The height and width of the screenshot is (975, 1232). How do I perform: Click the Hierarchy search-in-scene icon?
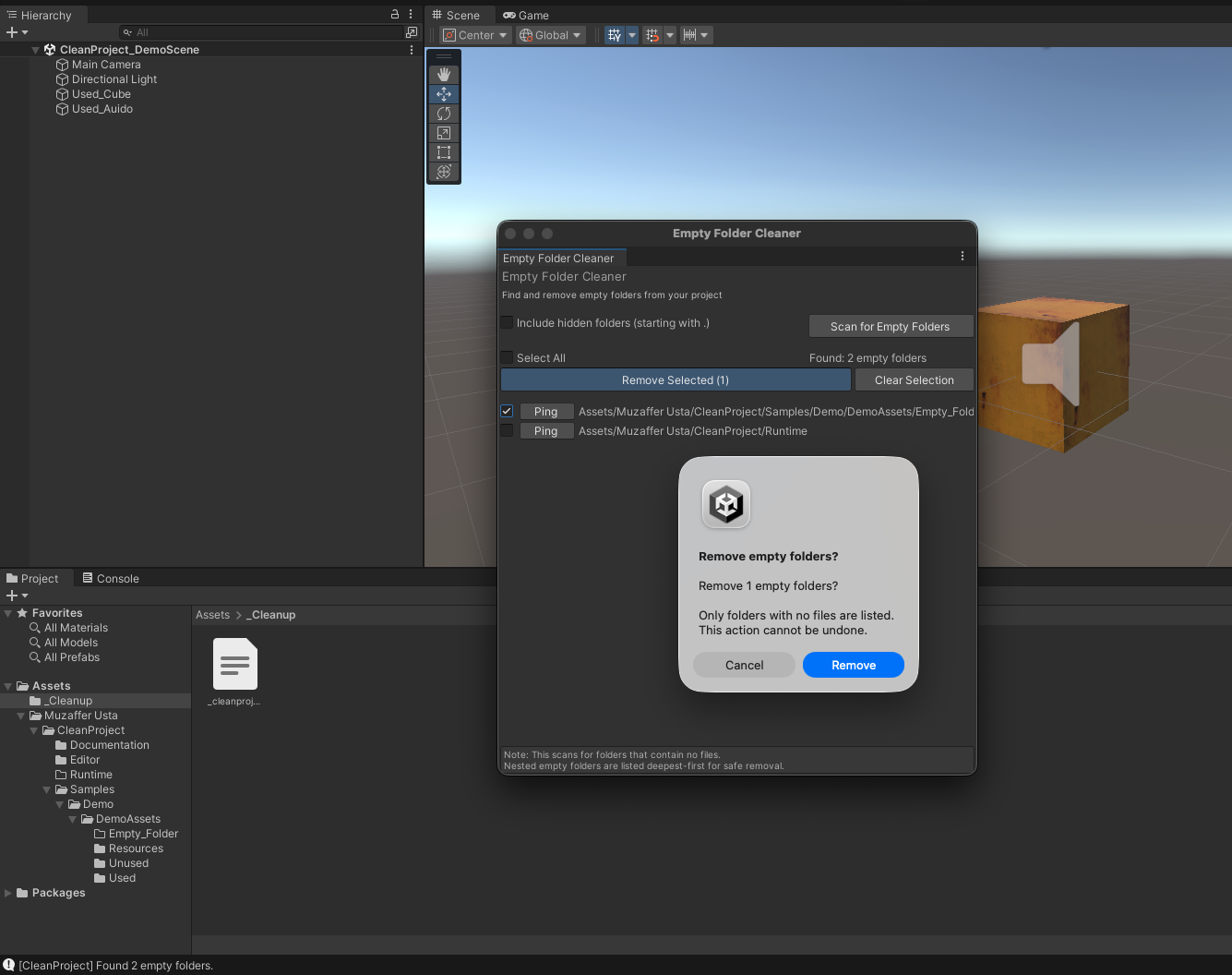coord(412,32)
